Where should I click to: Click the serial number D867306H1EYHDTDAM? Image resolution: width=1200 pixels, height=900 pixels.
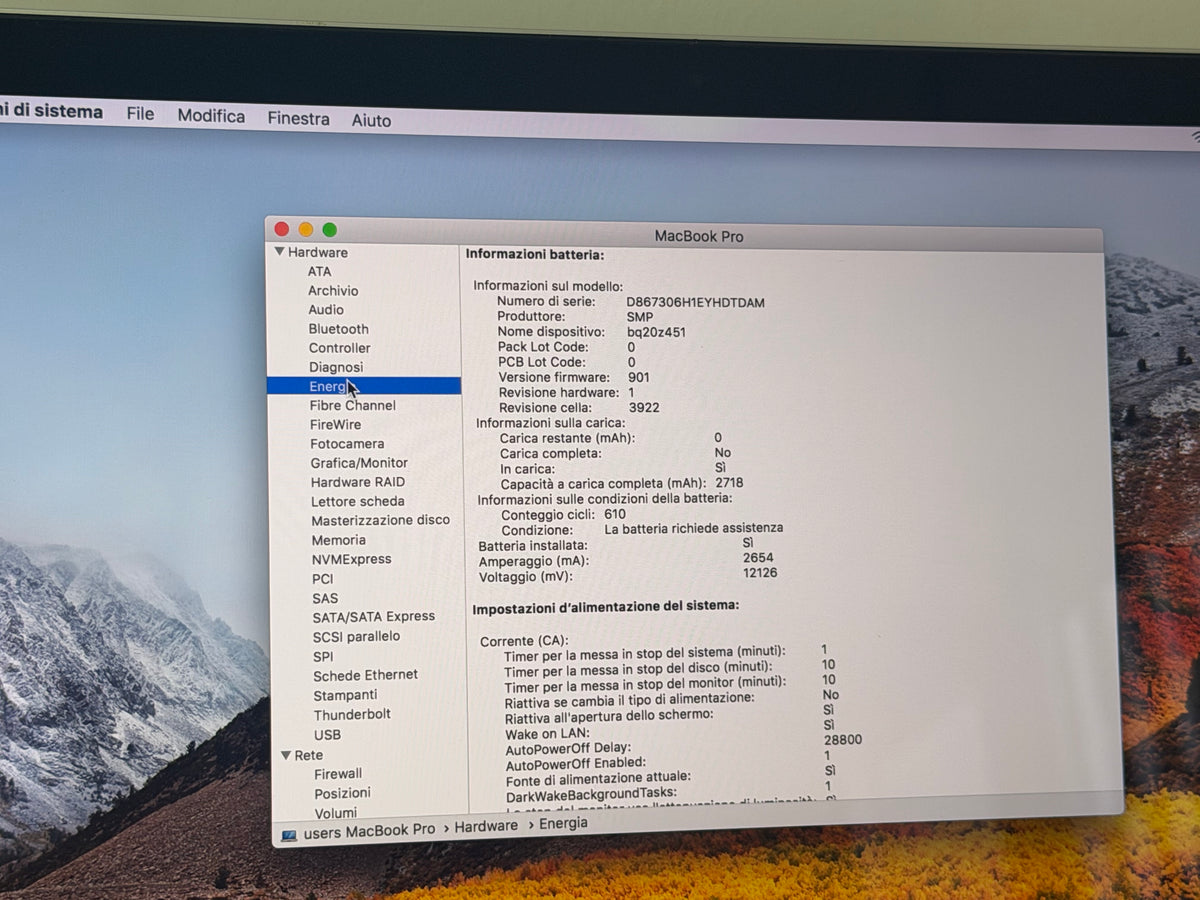coord(695,302)
